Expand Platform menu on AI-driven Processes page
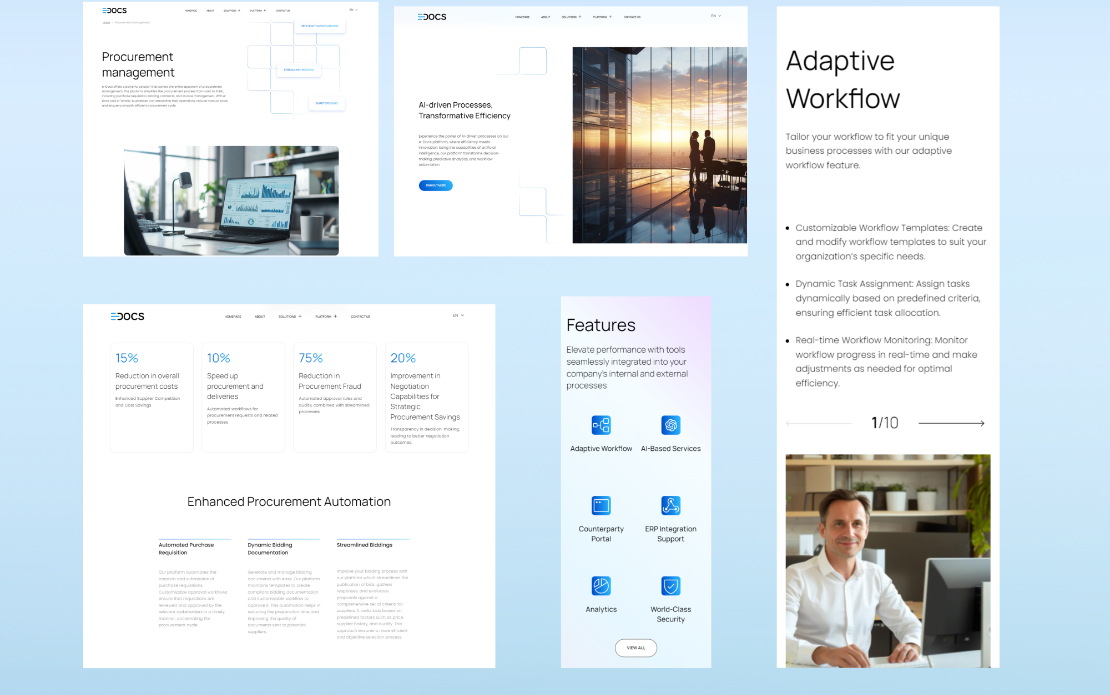Viewport: 1110px width, 695px height. click(x=602, y=16)
